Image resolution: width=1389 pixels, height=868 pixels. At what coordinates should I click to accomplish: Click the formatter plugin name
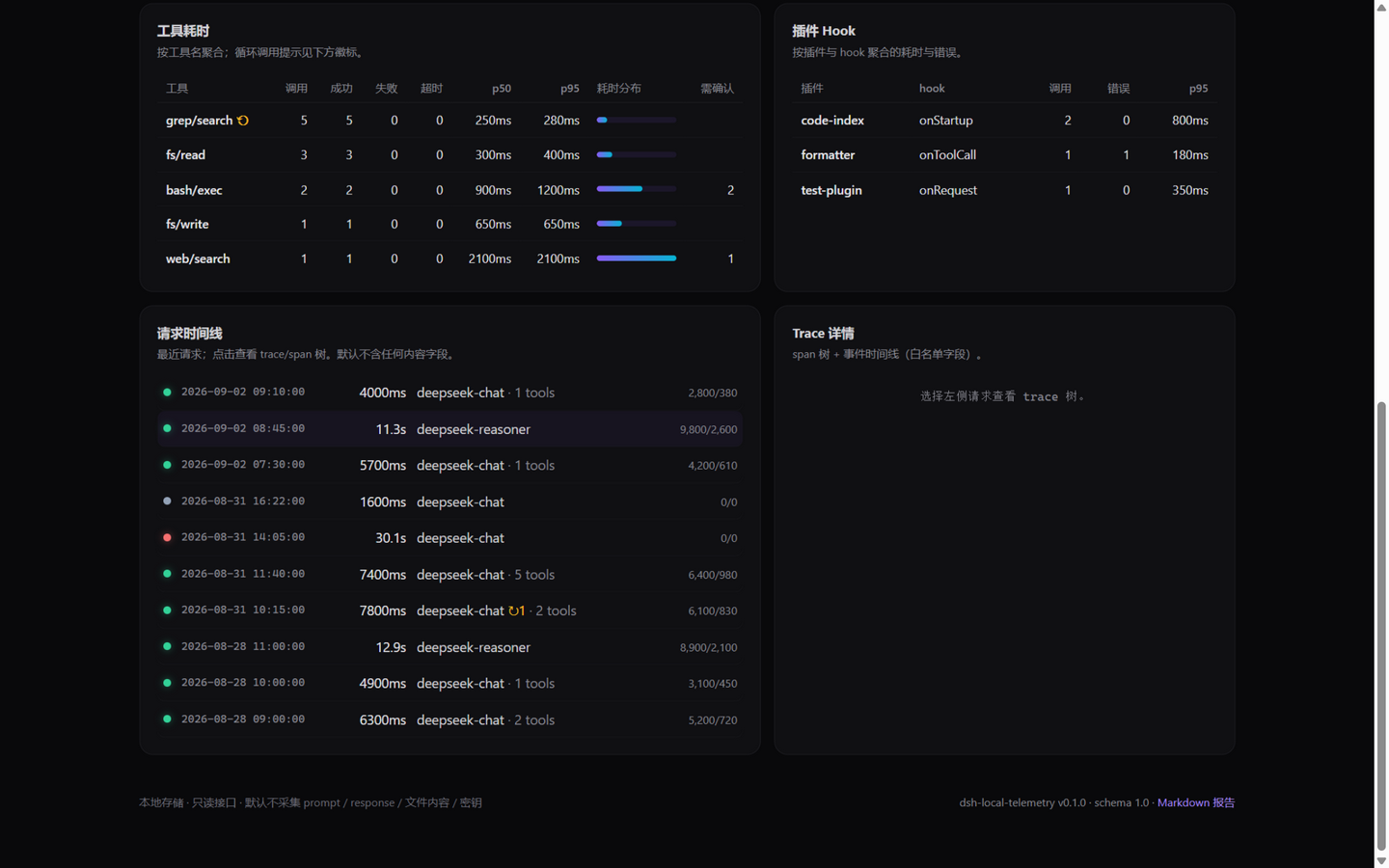click(828, 154)
